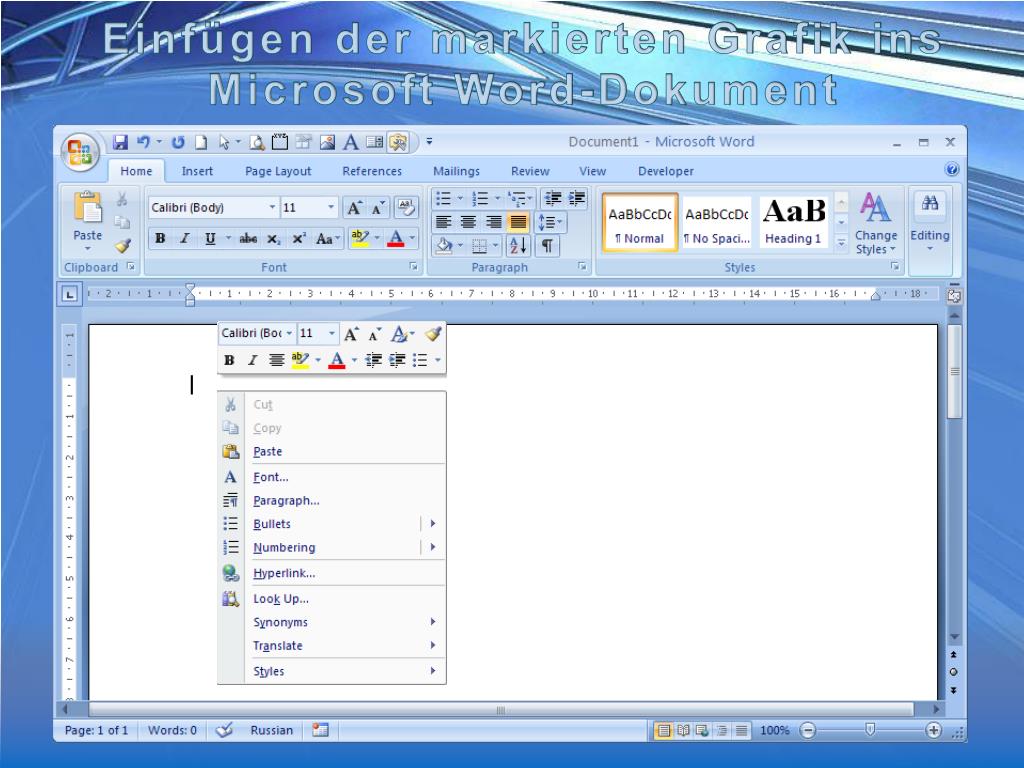Screen dimensions: 1024x768
Task: Toggle Italic in ribbon Font group
Action: 185,238
